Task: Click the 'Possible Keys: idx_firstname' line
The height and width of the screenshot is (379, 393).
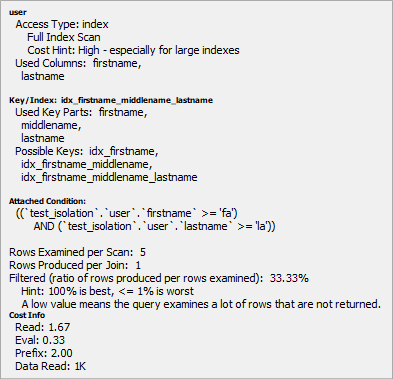Action: click(87, 151)
